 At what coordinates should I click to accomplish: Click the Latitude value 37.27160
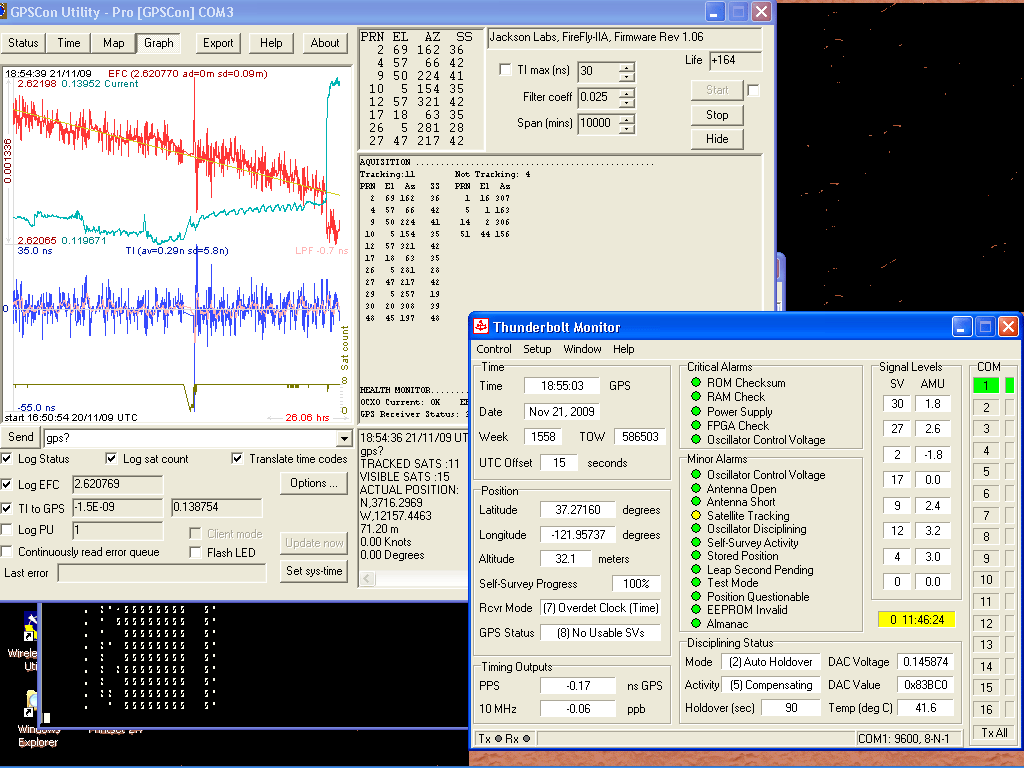click(577, 510)
